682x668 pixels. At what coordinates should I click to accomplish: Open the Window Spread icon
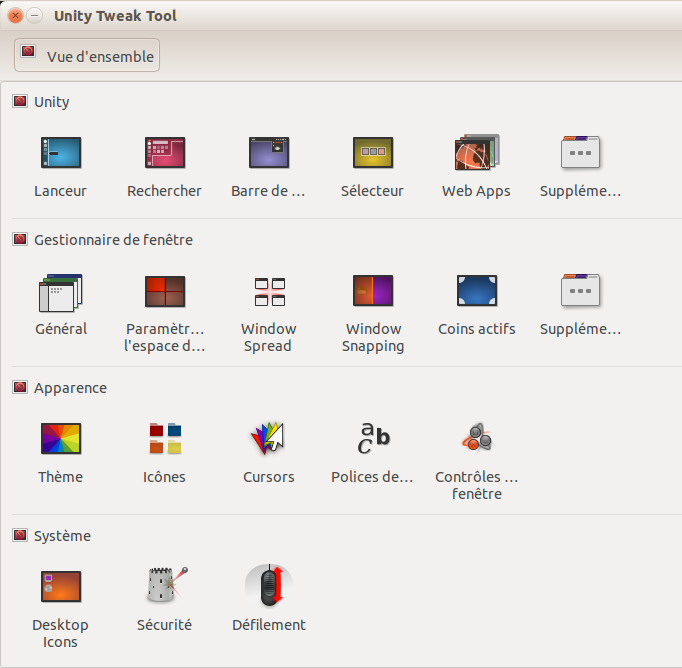[270, 292]
